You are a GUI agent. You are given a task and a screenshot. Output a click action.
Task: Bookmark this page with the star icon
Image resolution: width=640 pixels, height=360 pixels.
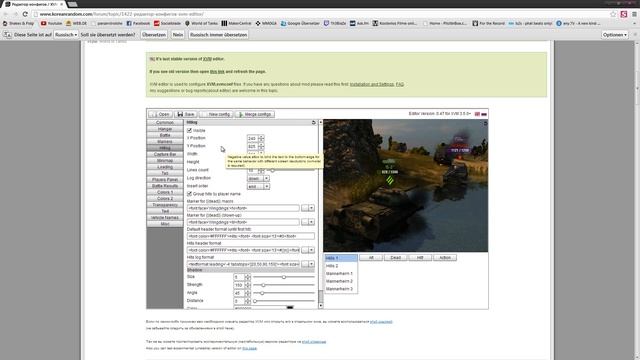[613, 14]
